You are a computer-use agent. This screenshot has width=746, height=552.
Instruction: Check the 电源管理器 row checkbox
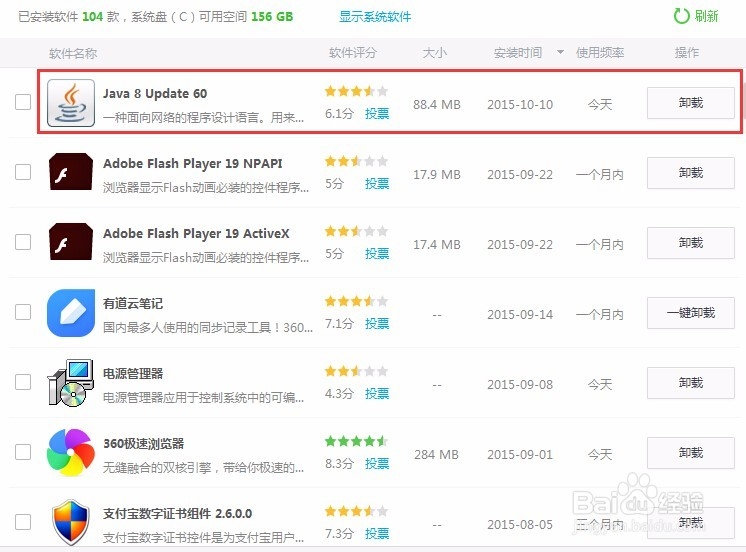tap(23, 382)
